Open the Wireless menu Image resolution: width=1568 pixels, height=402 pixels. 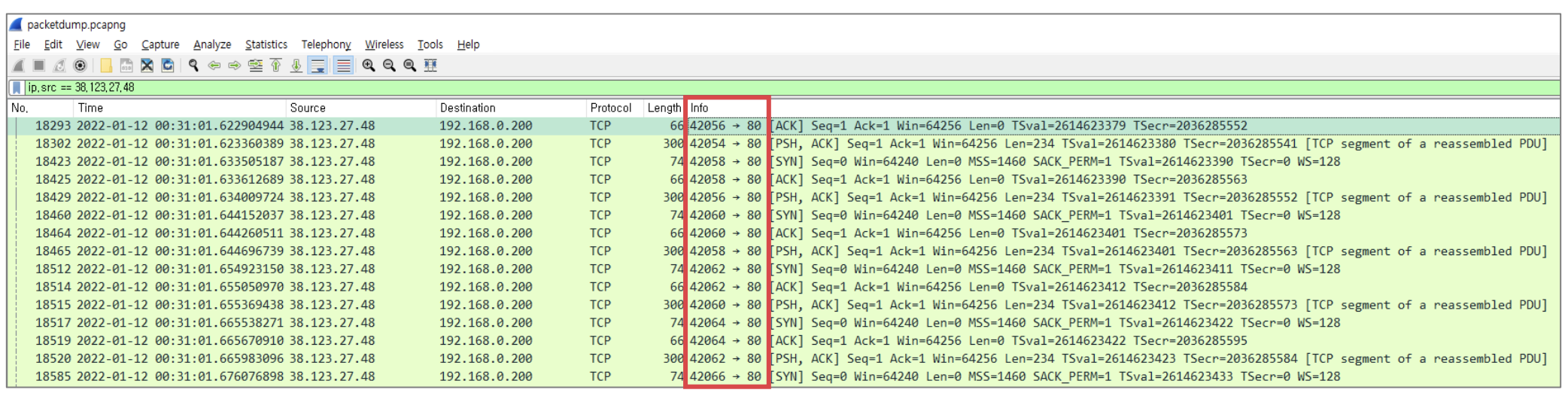(x=384, y=44)
